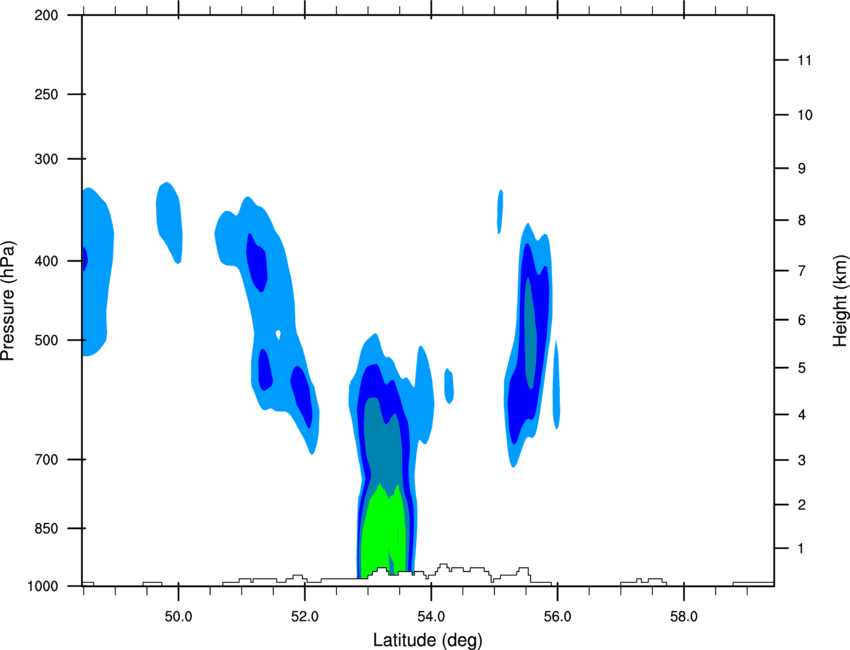Select the 850 pressure tick label
850x650 pixels.
[46, 528]
